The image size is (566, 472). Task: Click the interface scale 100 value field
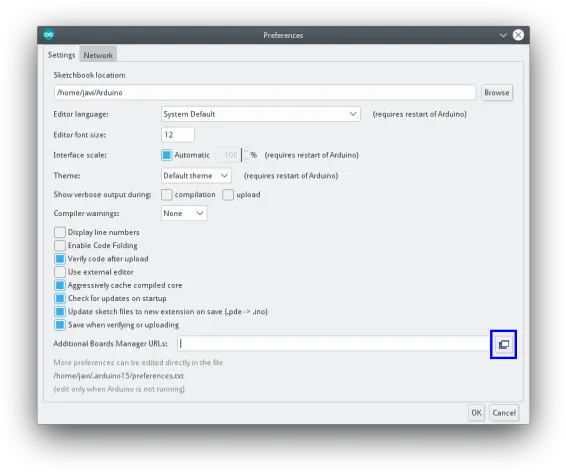click(228, 155)
